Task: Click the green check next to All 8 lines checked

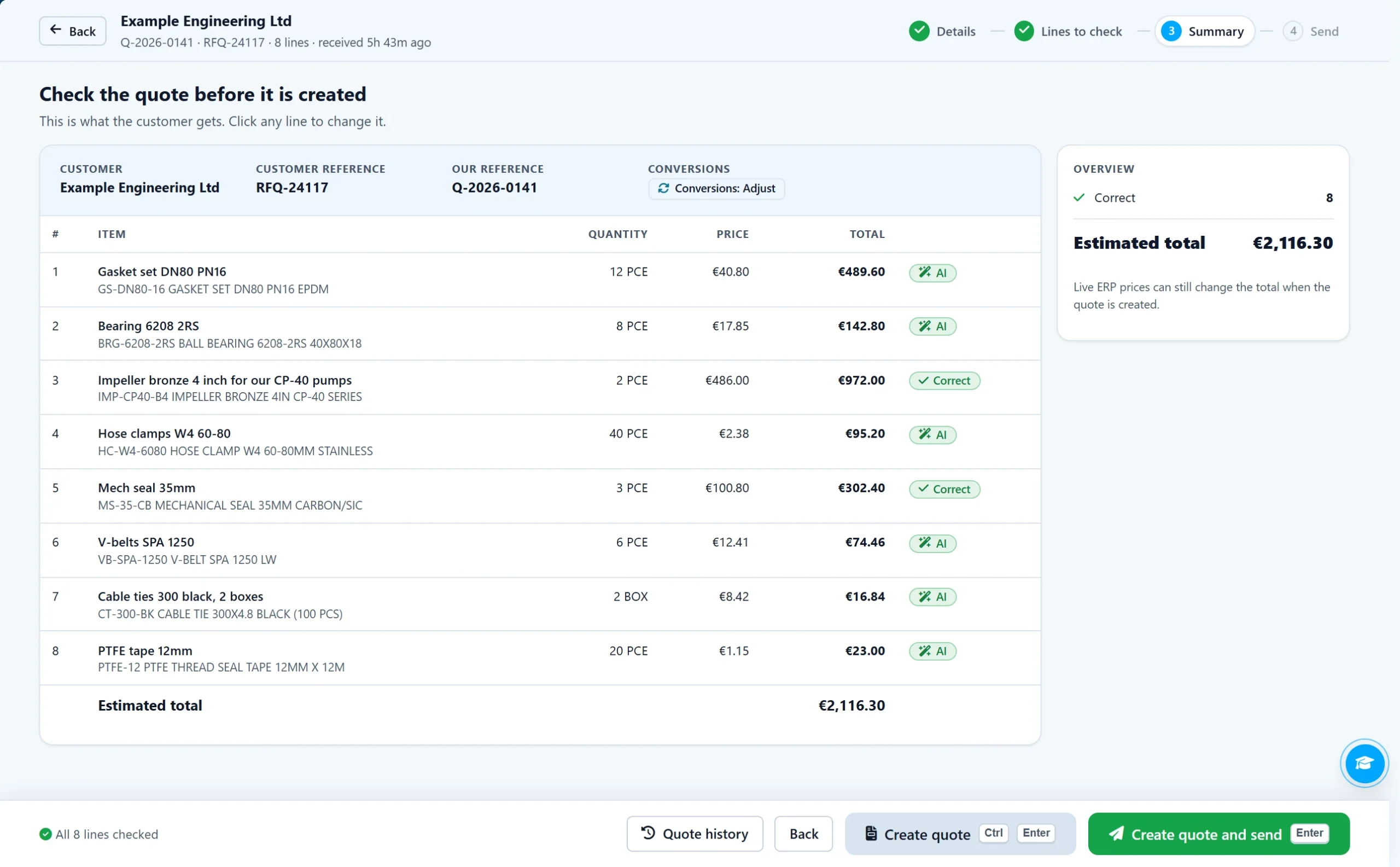Action: click(45, 834)
